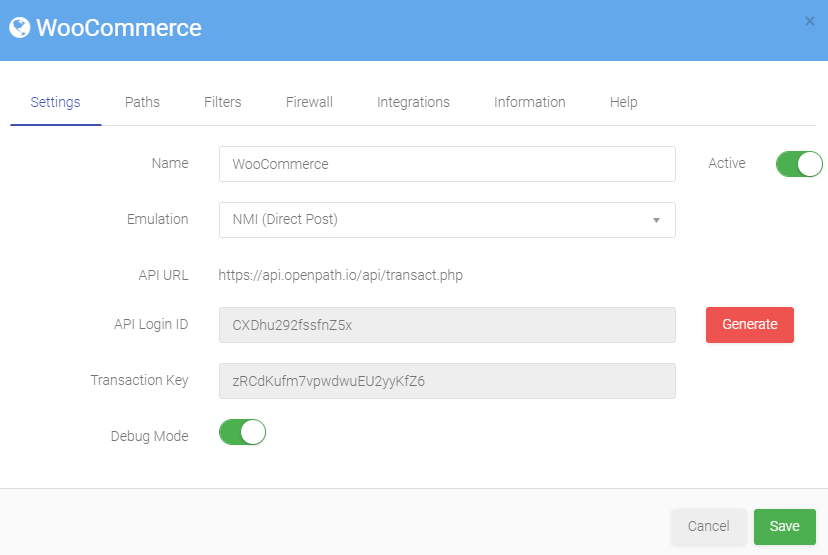Generate new API credentials

pos(749,325)
